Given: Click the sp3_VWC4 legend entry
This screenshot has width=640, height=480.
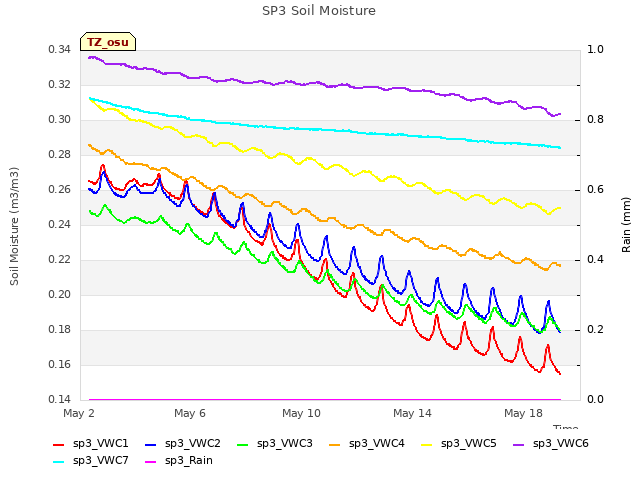Looking at the screenshot, I should [367, 444].
